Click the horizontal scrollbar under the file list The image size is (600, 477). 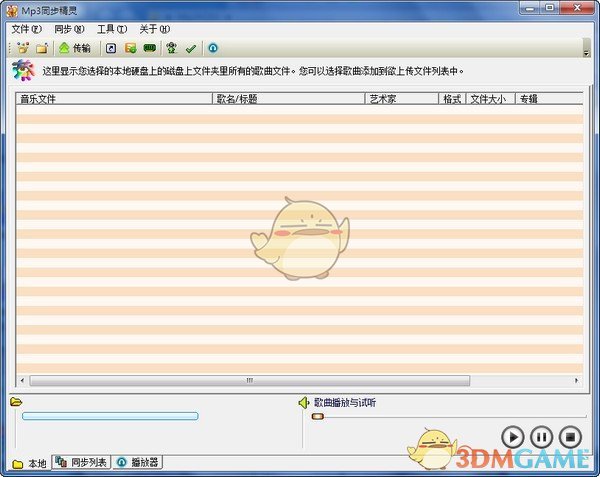(250, 380)
